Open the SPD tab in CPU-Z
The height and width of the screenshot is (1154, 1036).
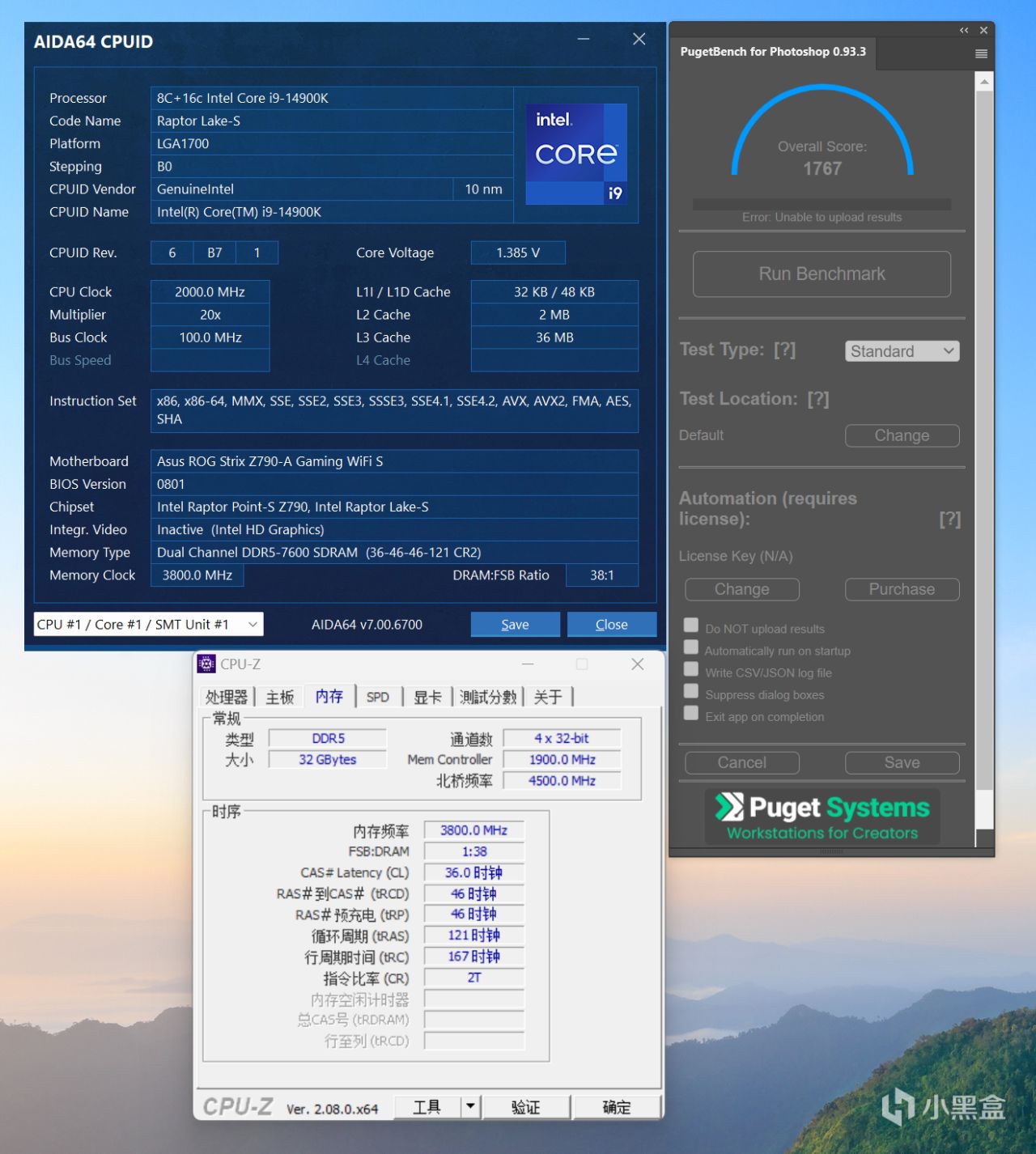pos(378,697)
